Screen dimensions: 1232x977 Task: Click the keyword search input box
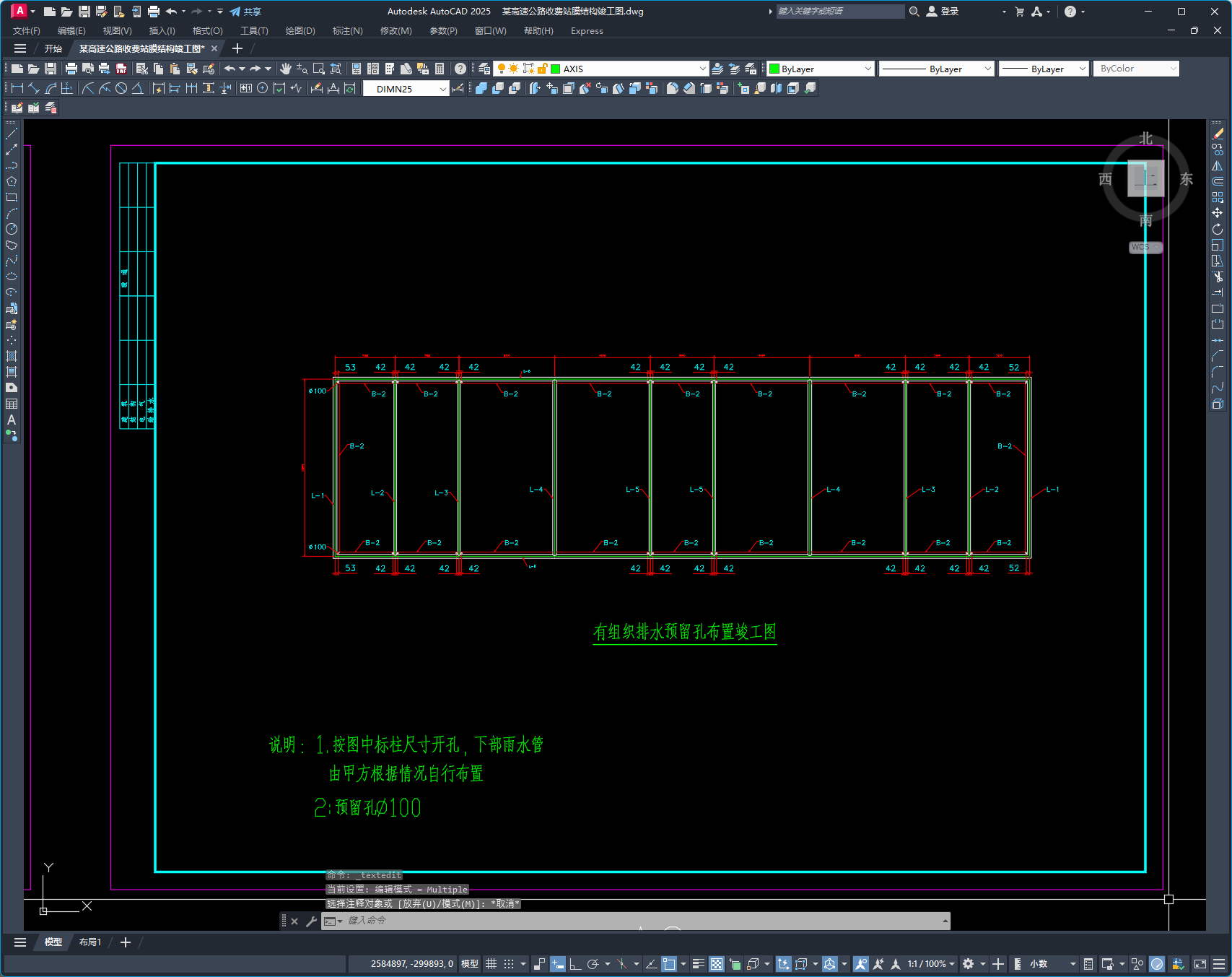coord(840,12)
